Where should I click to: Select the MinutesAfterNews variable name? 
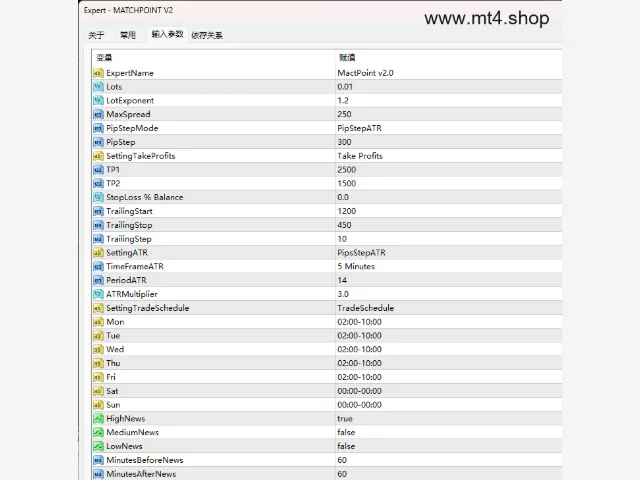[x=141, y=474]
